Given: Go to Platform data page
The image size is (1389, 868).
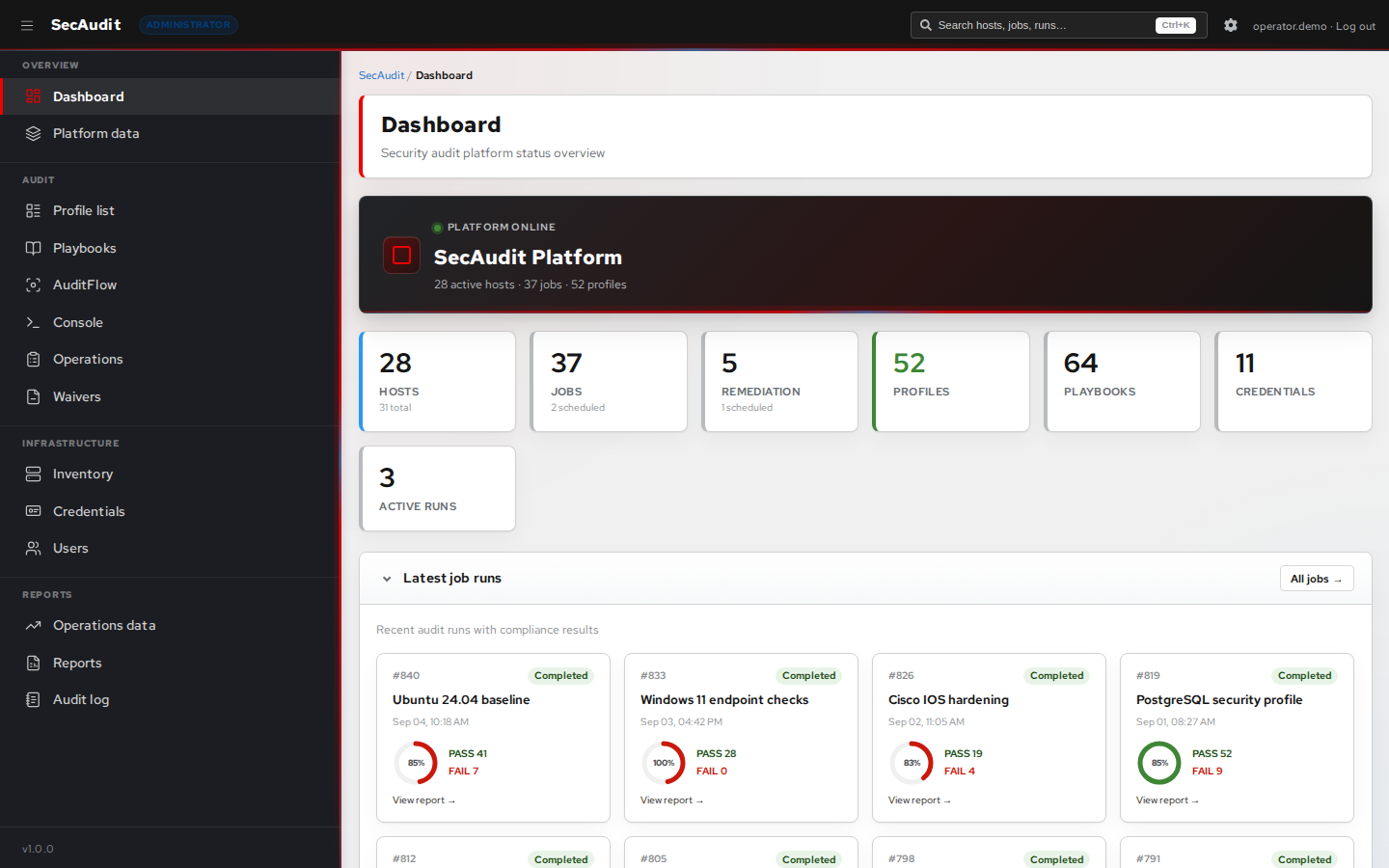Looking at the screenshot, I should [x=170, y=133].
